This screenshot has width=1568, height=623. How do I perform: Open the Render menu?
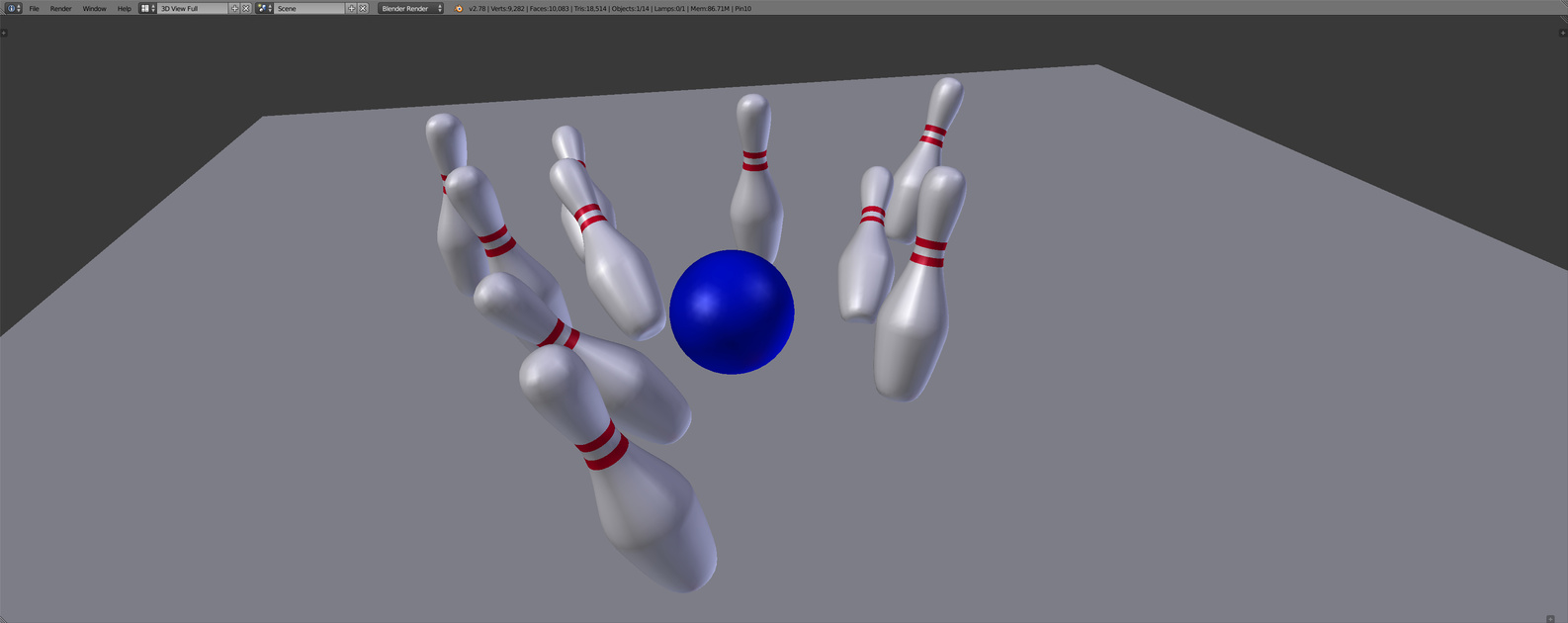click(61, 8)
